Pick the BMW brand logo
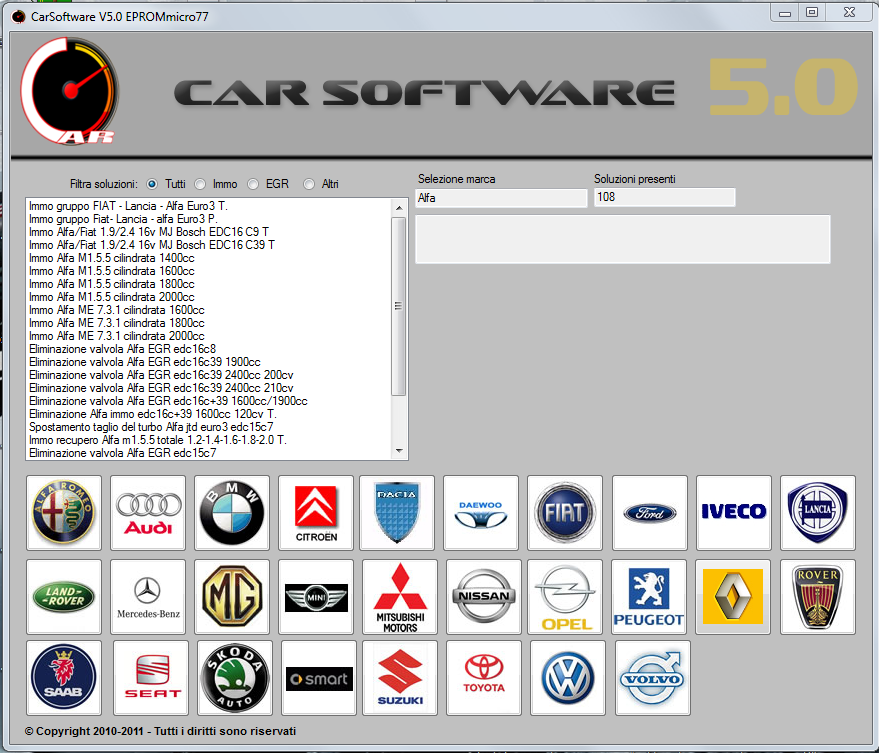This screenshot has width=879, height=753. [232, 512]
